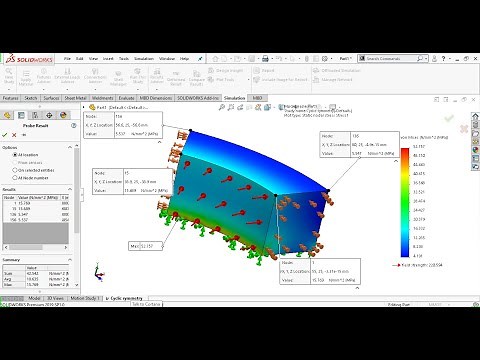Open the File menu
Viewport: 480px width, 360px height.
tap(67, 59)
